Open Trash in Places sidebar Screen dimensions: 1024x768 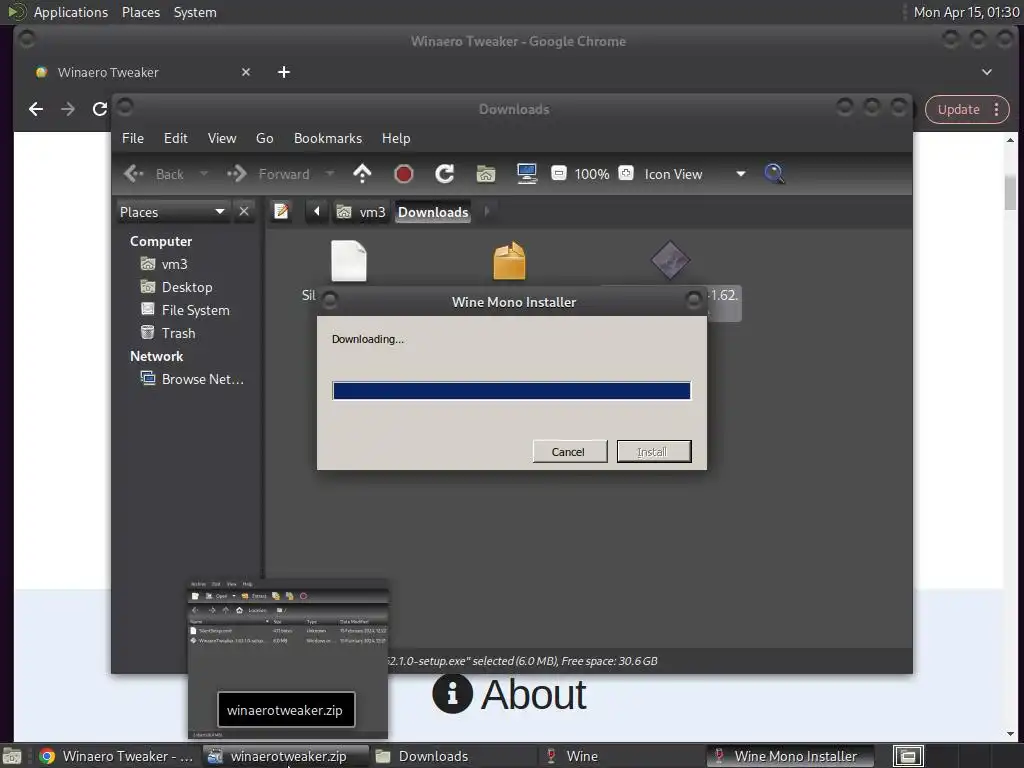coord(178,333)
